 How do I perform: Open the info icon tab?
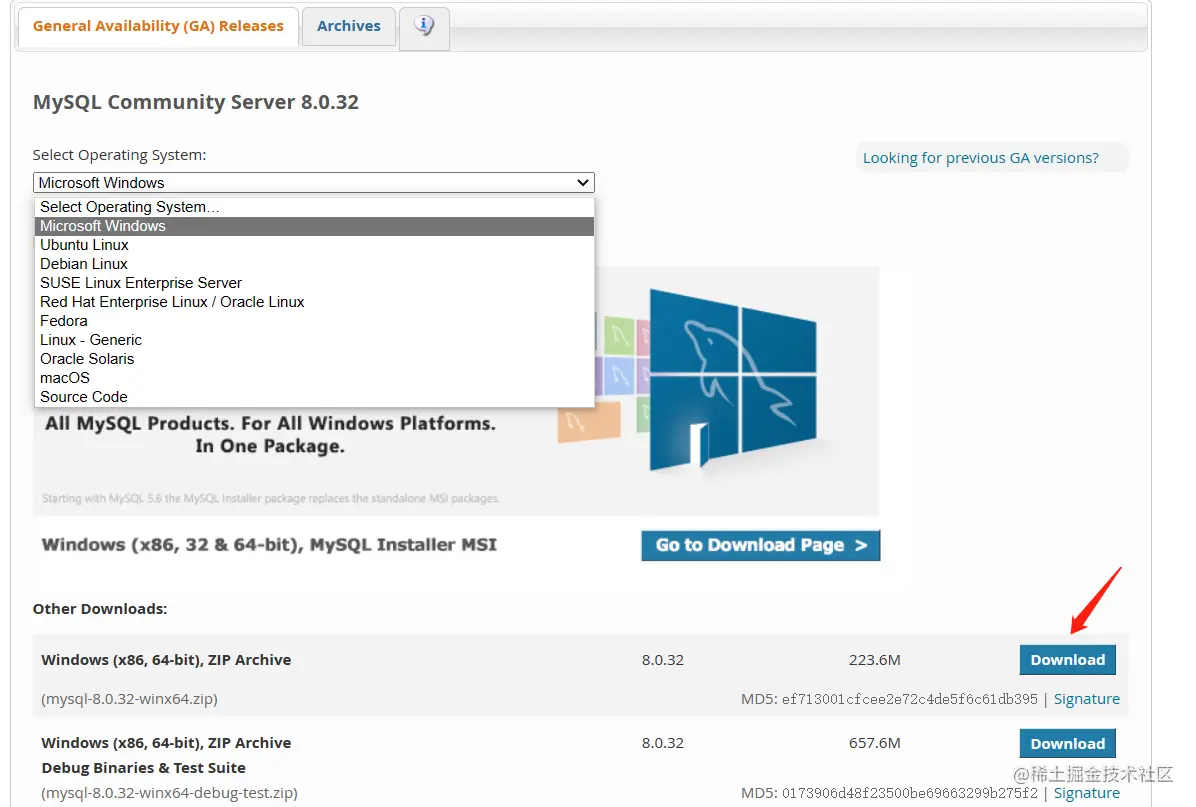[424, 28]
